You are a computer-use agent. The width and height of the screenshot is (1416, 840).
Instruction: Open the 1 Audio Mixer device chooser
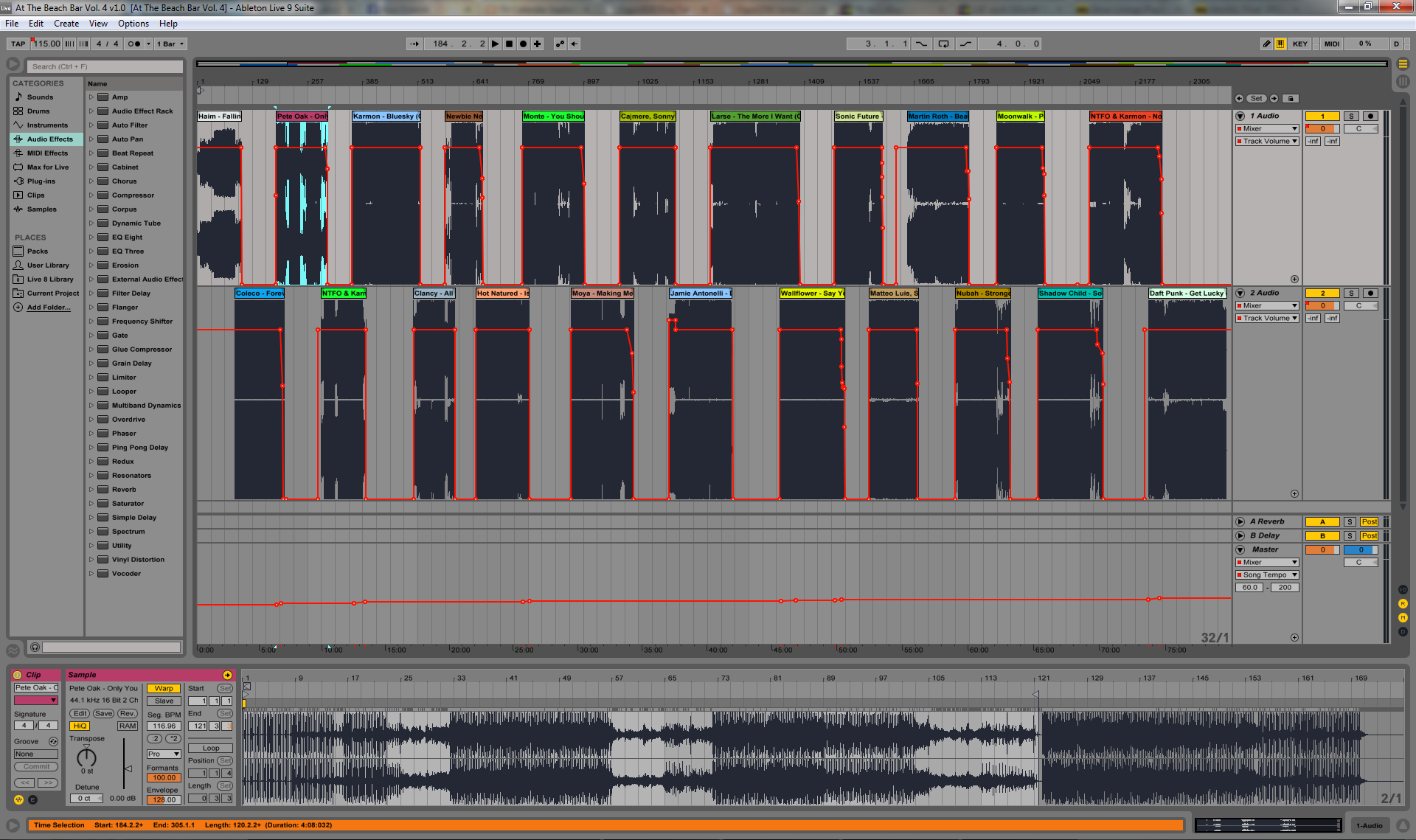pos(1267,129)
